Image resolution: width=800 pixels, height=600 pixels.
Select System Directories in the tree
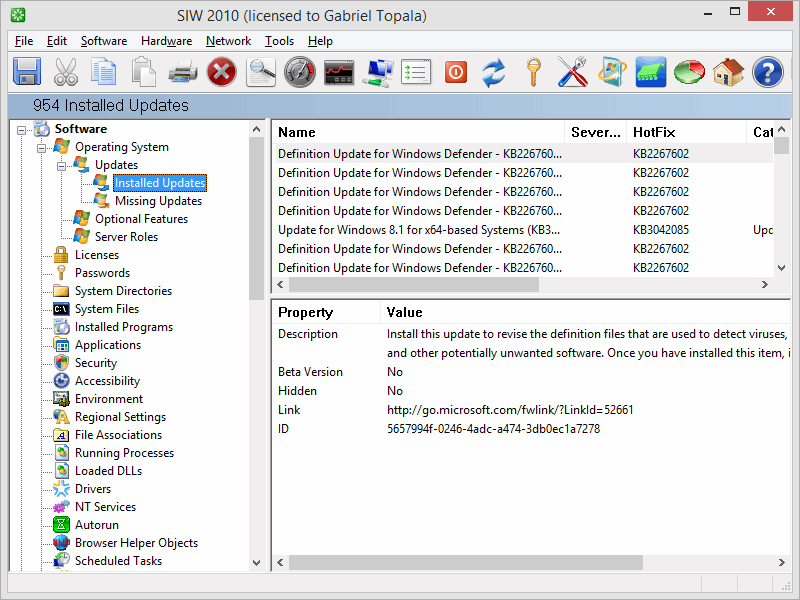click(x=123, y=291)
